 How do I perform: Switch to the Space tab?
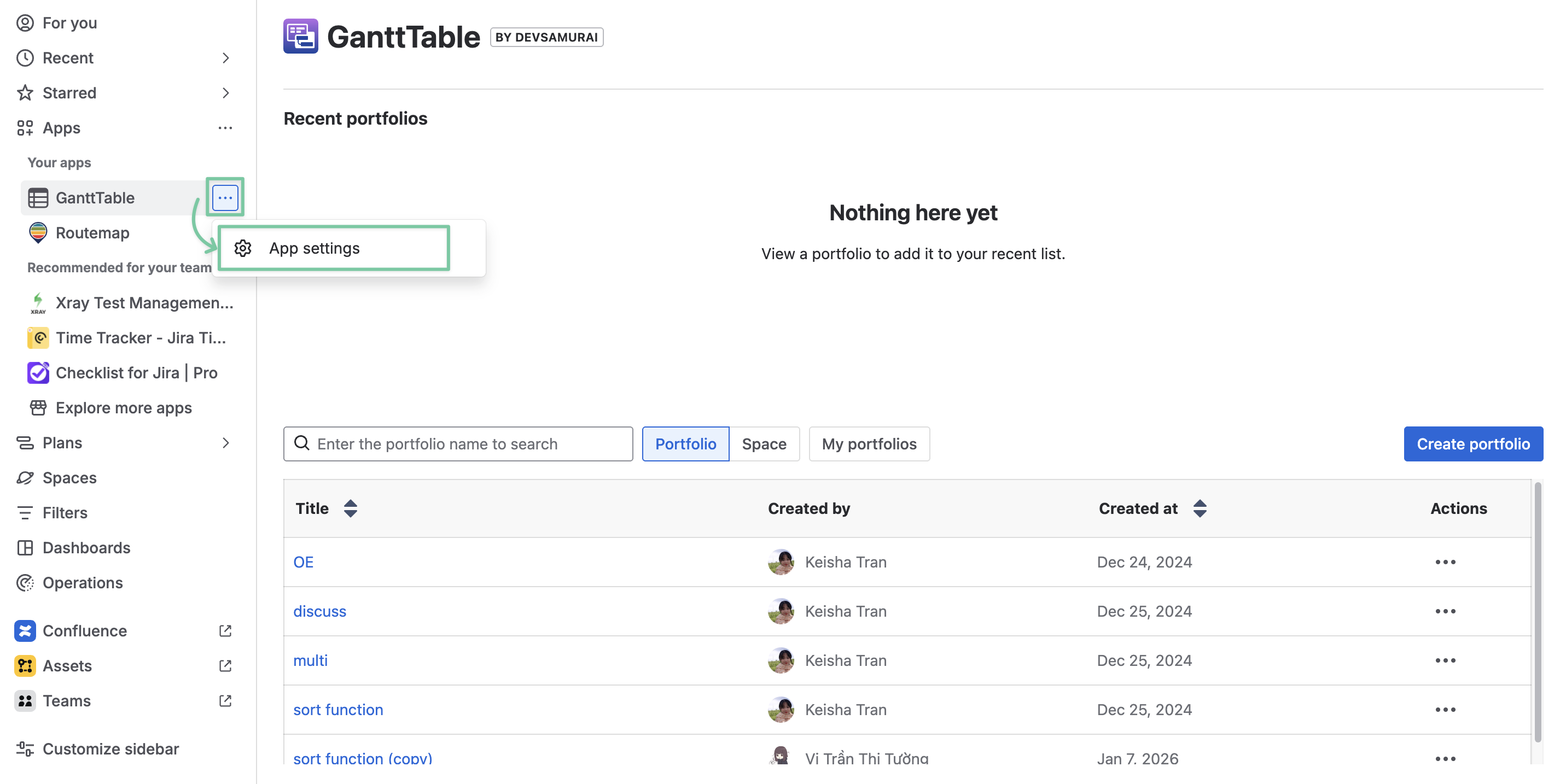pyautogui.click(x=764, y=444)
